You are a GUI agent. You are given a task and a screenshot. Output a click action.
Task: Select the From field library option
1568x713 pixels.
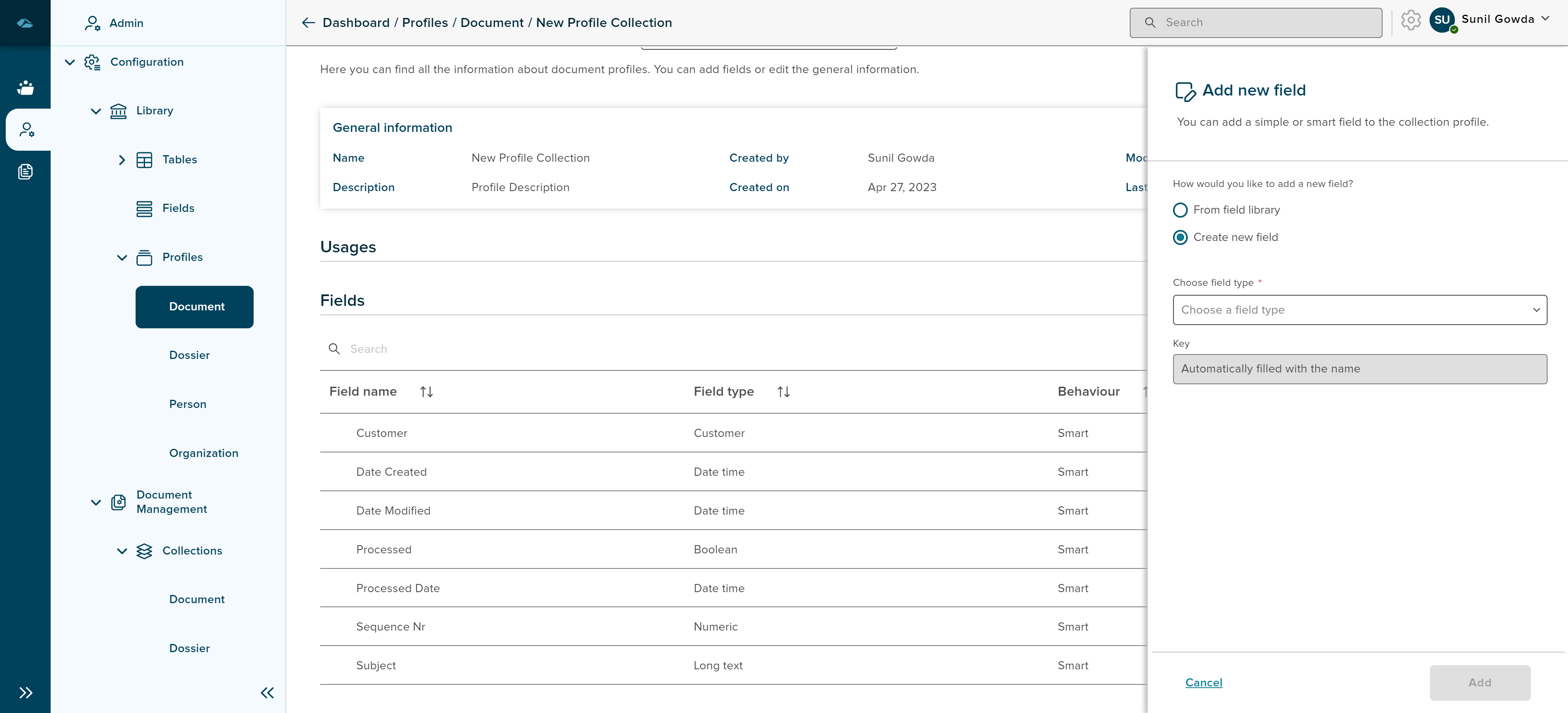1180,210
